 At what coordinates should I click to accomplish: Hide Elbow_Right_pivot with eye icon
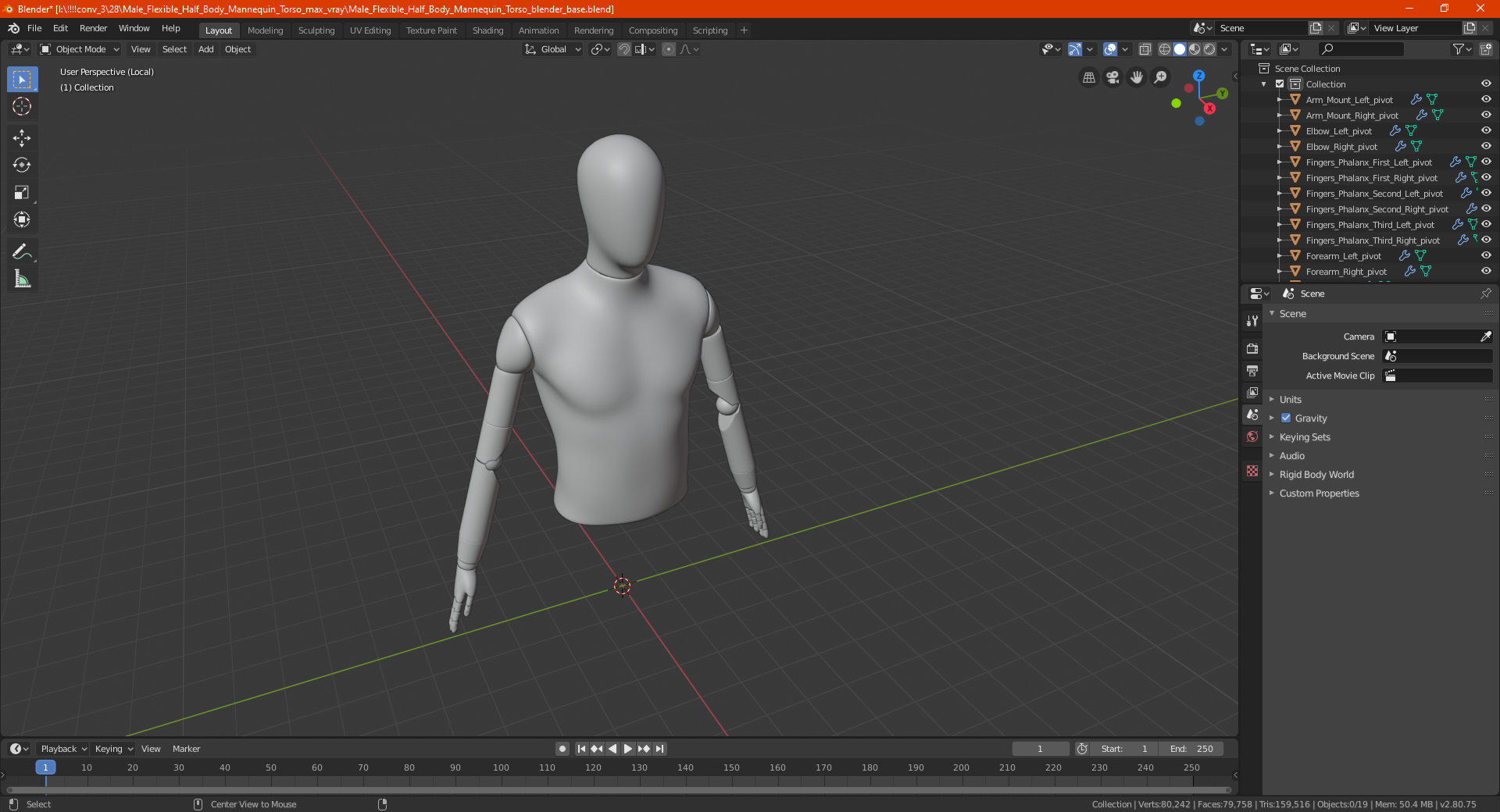1486,146
